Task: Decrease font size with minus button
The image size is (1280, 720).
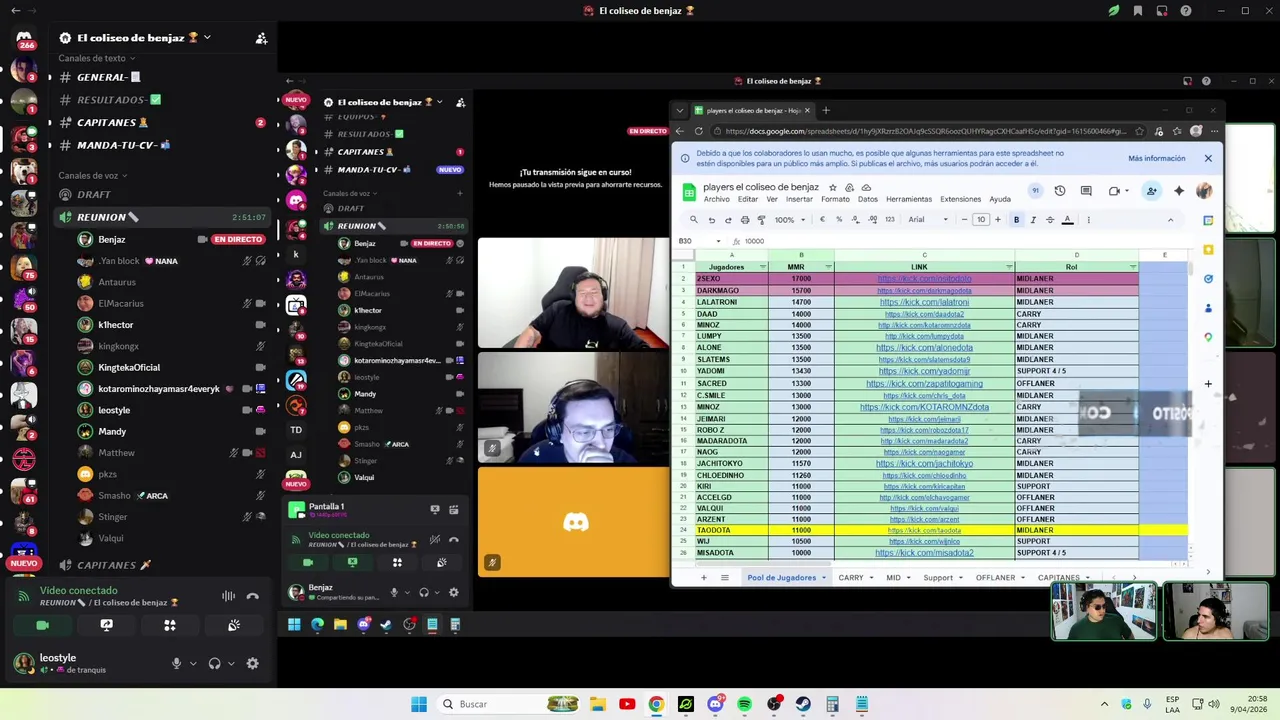Action: (964, 220)
